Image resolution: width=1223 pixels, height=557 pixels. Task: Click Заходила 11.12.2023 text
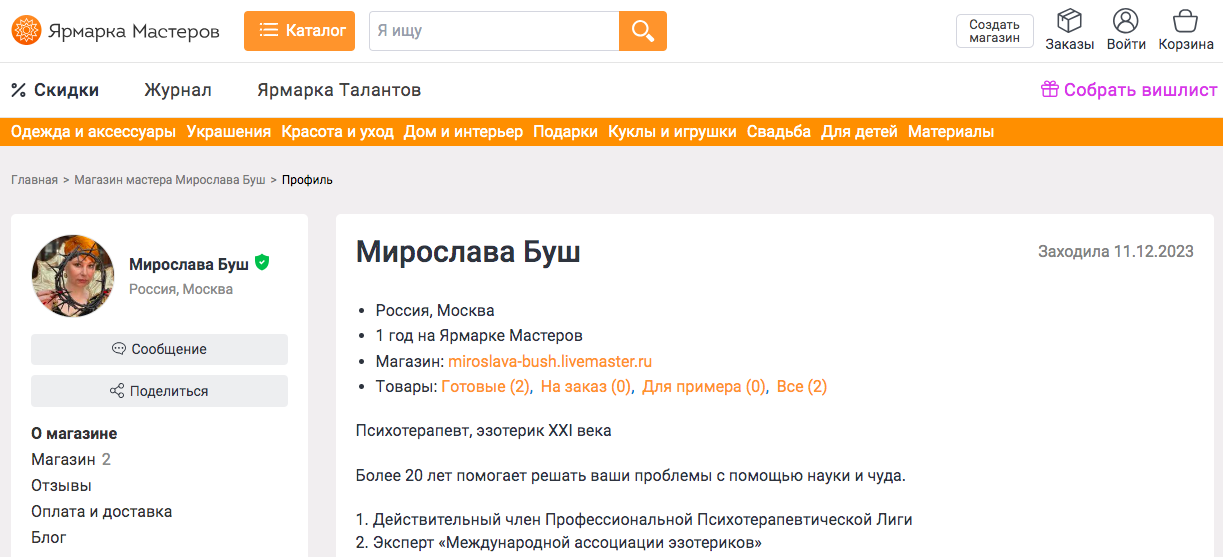coord(1116,252)
